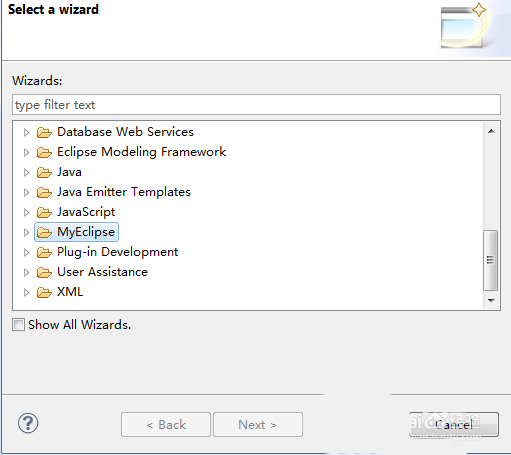Click the Java folder icon

44,172
